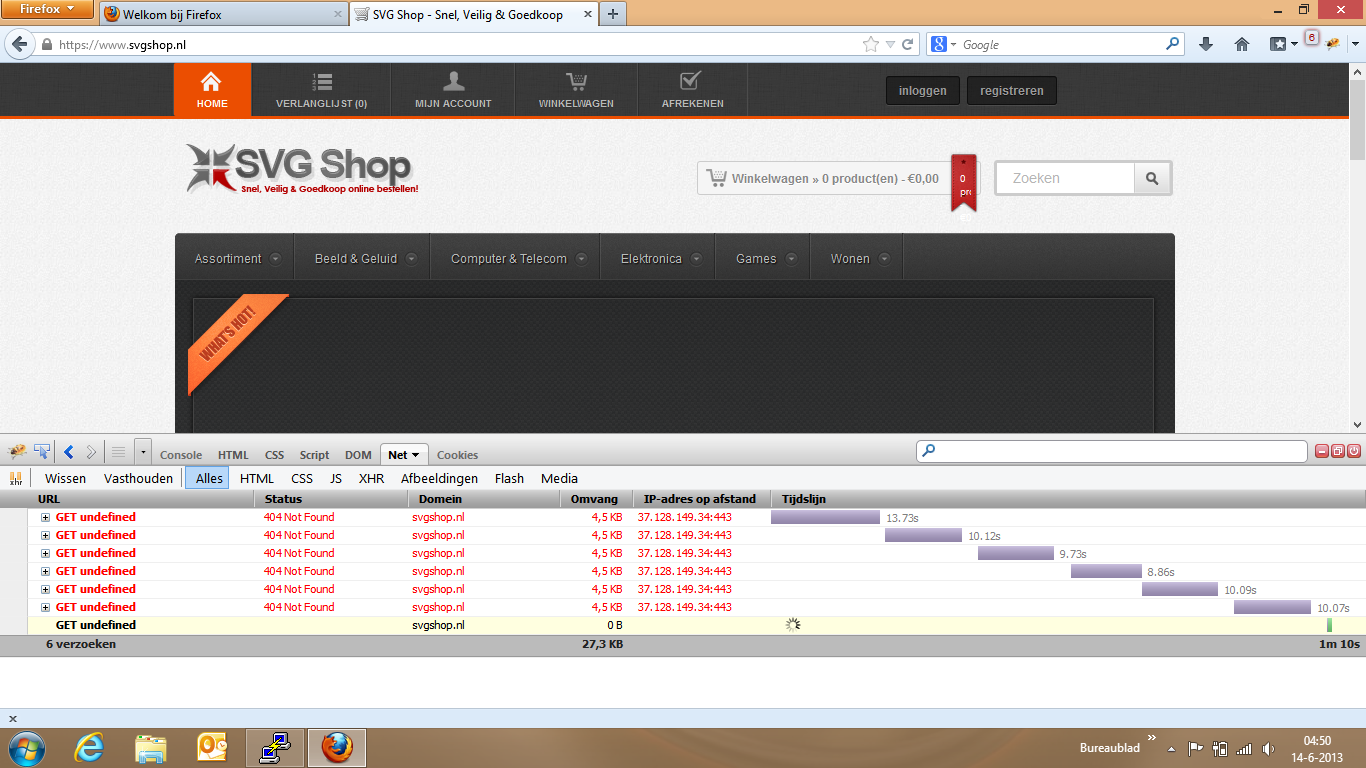1366x768 pixels.
Task: Click the reload page icon
Action: 907,44
